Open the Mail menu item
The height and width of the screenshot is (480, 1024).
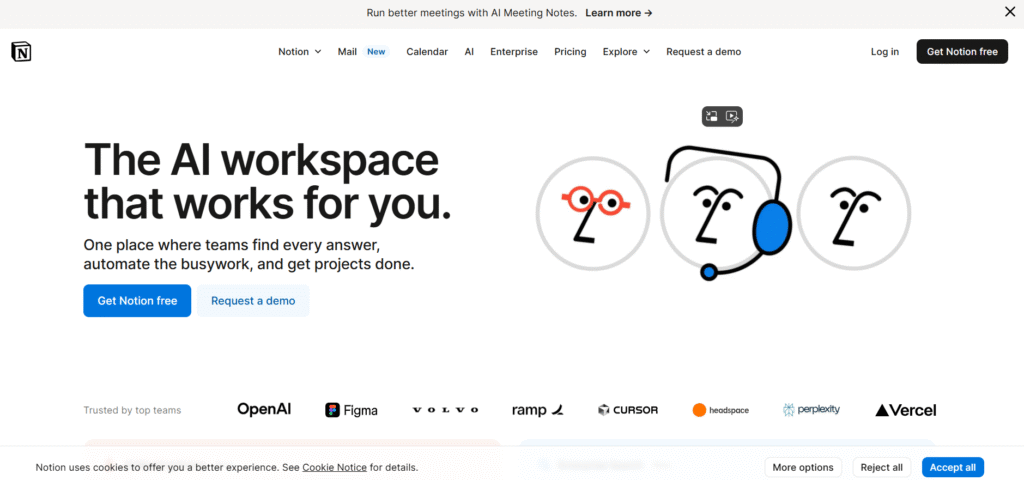[347, 52]
